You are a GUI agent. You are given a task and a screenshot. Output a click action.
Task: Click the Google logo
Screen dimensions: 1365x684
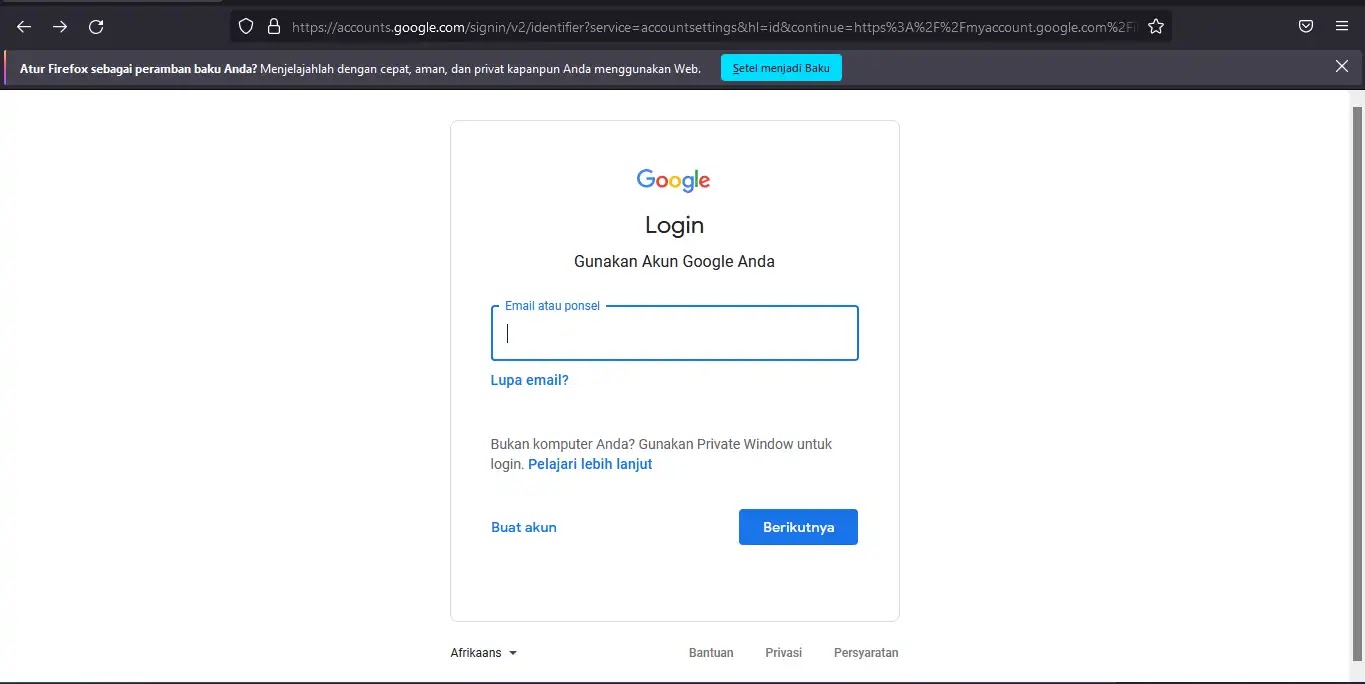point(674,180)
